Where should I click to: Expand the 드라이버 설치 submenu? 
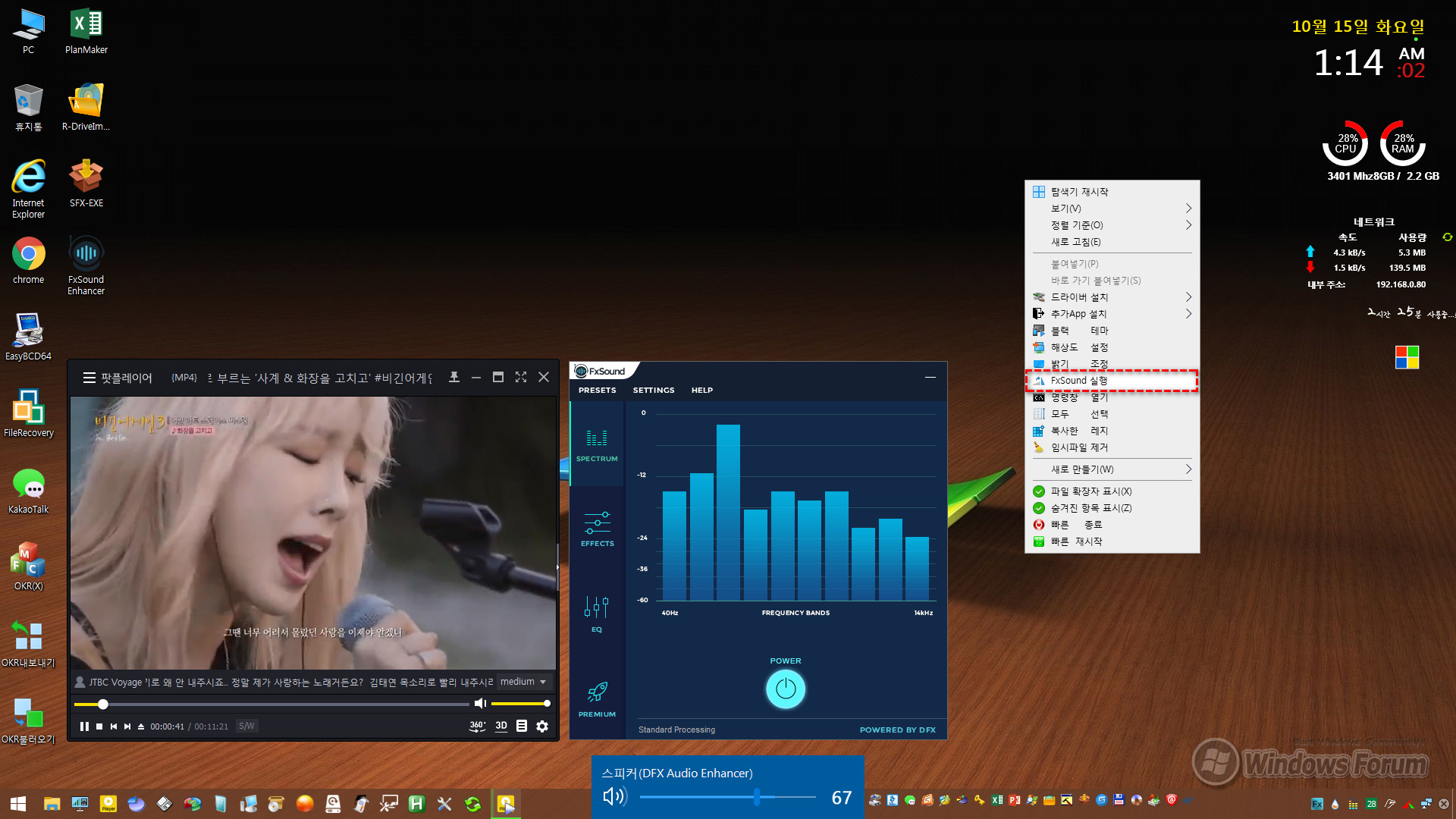click(x=1112, y=297)
